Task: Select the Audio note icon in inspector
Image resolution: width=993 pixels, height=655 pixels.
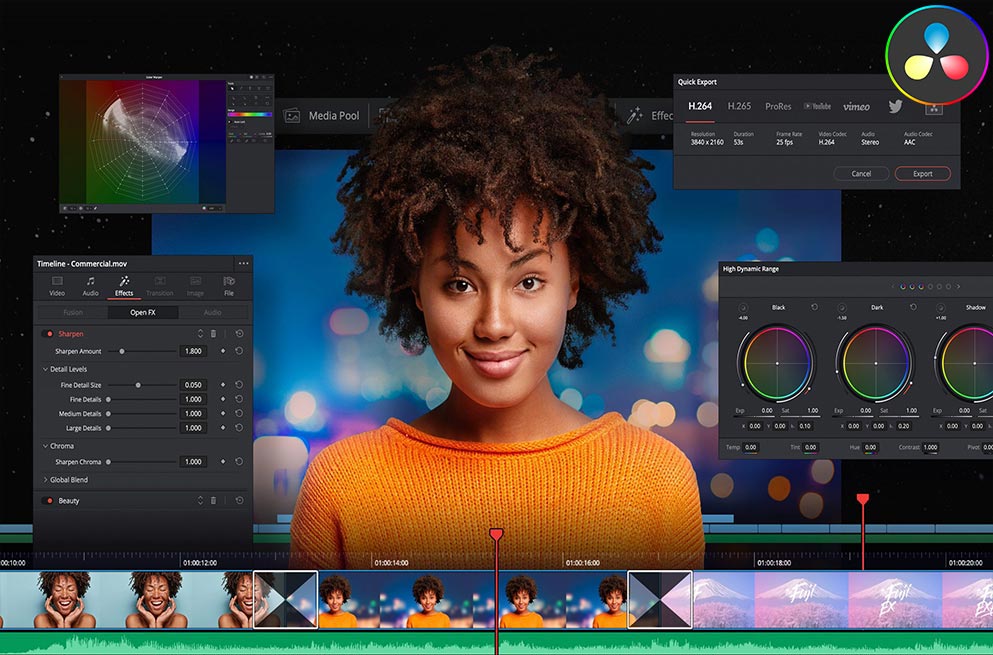Action: 90,285
